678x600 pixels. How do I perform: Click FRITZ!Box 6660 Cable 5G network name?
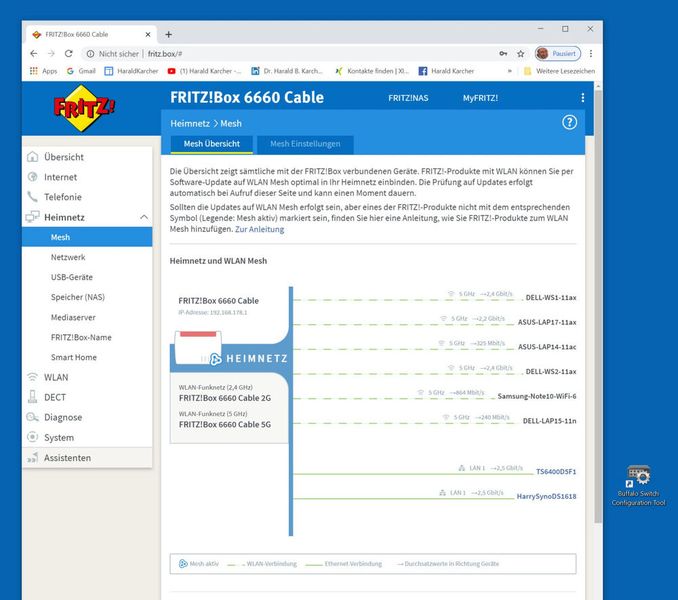coord(225,424)
